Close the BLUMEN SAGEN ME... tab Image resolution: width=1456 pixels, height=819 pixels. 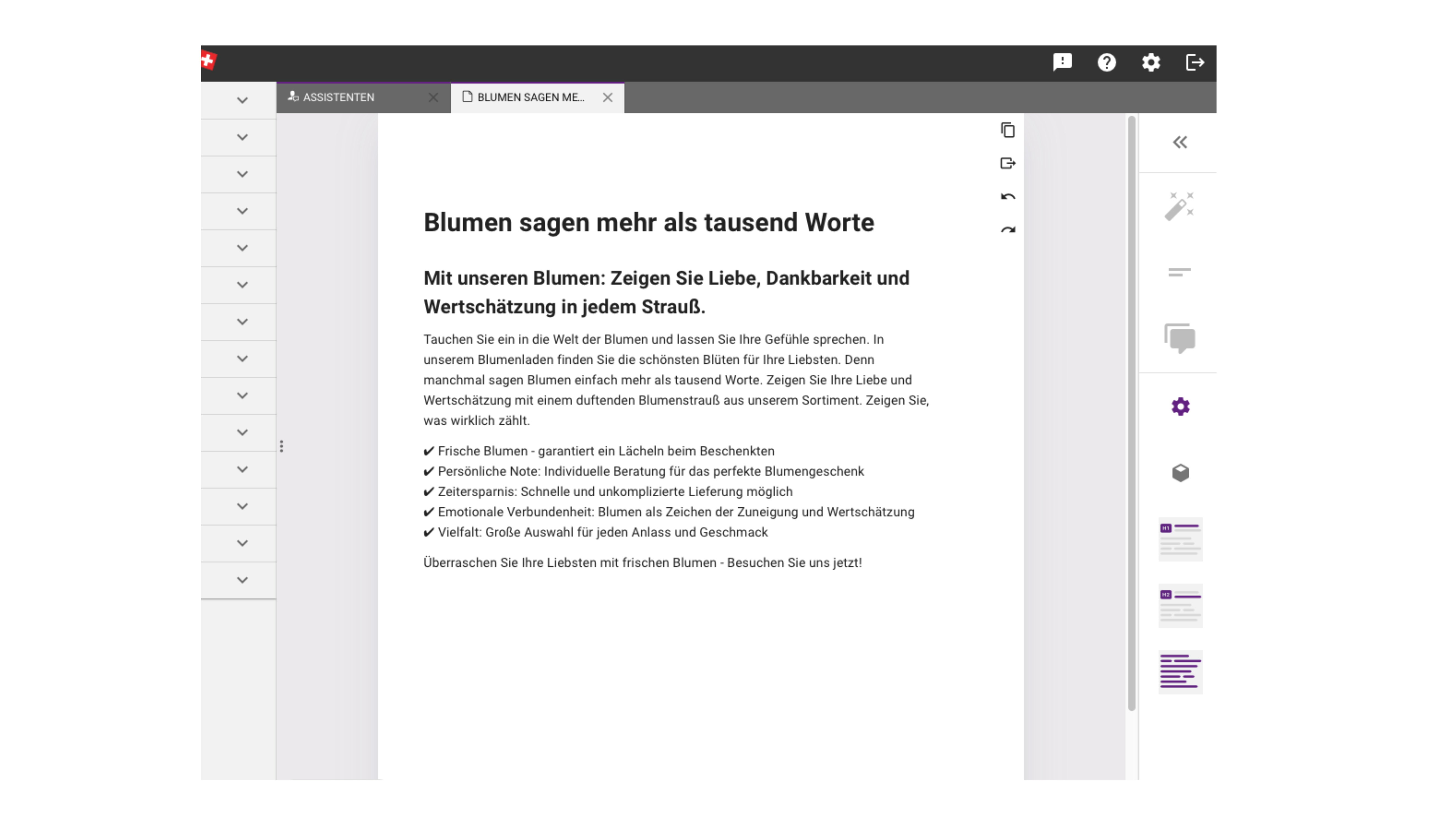pyautogui.click(x=607, y=98)
